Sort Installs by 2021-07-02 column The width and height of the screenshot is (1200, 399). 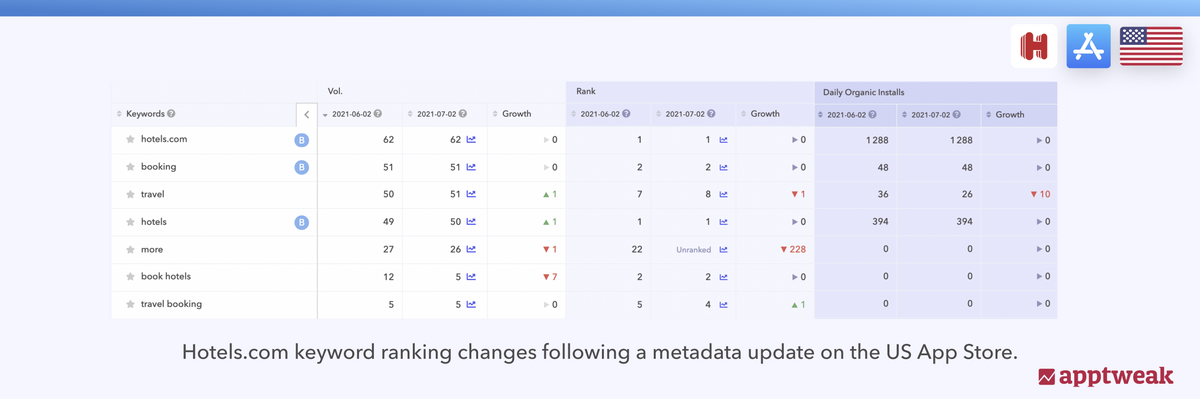904,114
